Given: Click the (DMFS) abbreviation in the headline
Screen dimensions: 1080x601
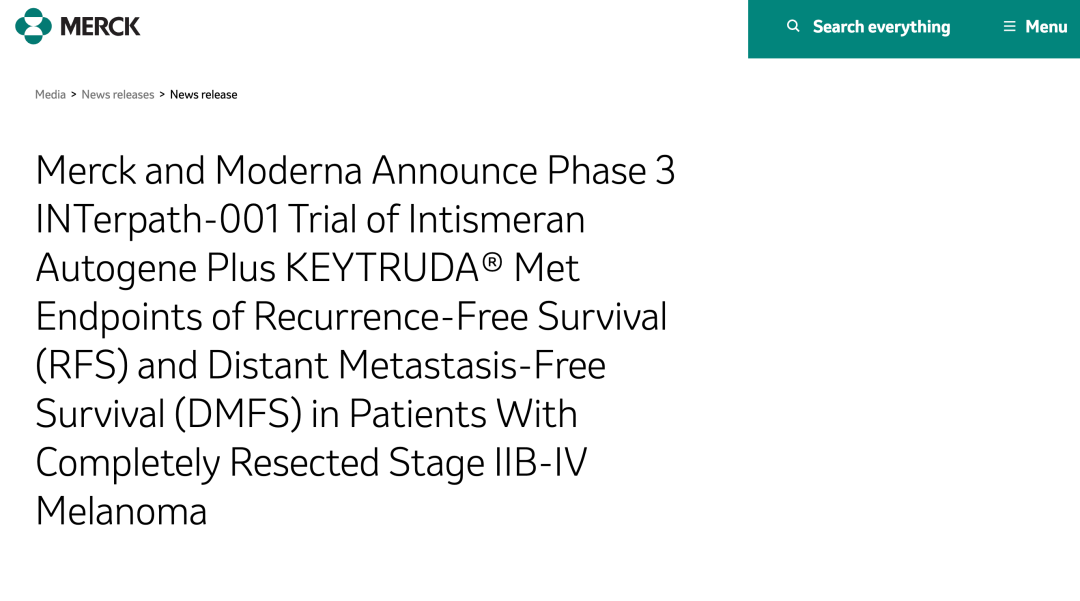Looking at the screenshot, I should 238,414.
